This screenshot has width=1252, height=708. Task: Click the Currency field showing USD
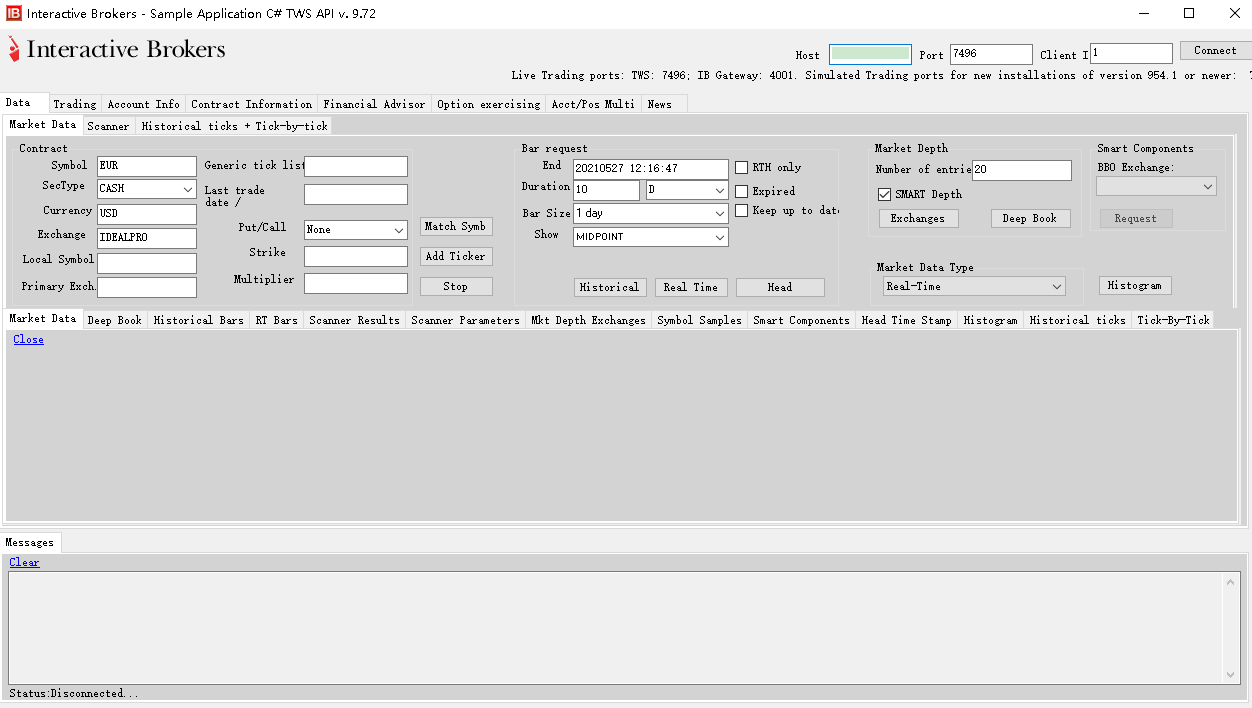pos(147,215)
